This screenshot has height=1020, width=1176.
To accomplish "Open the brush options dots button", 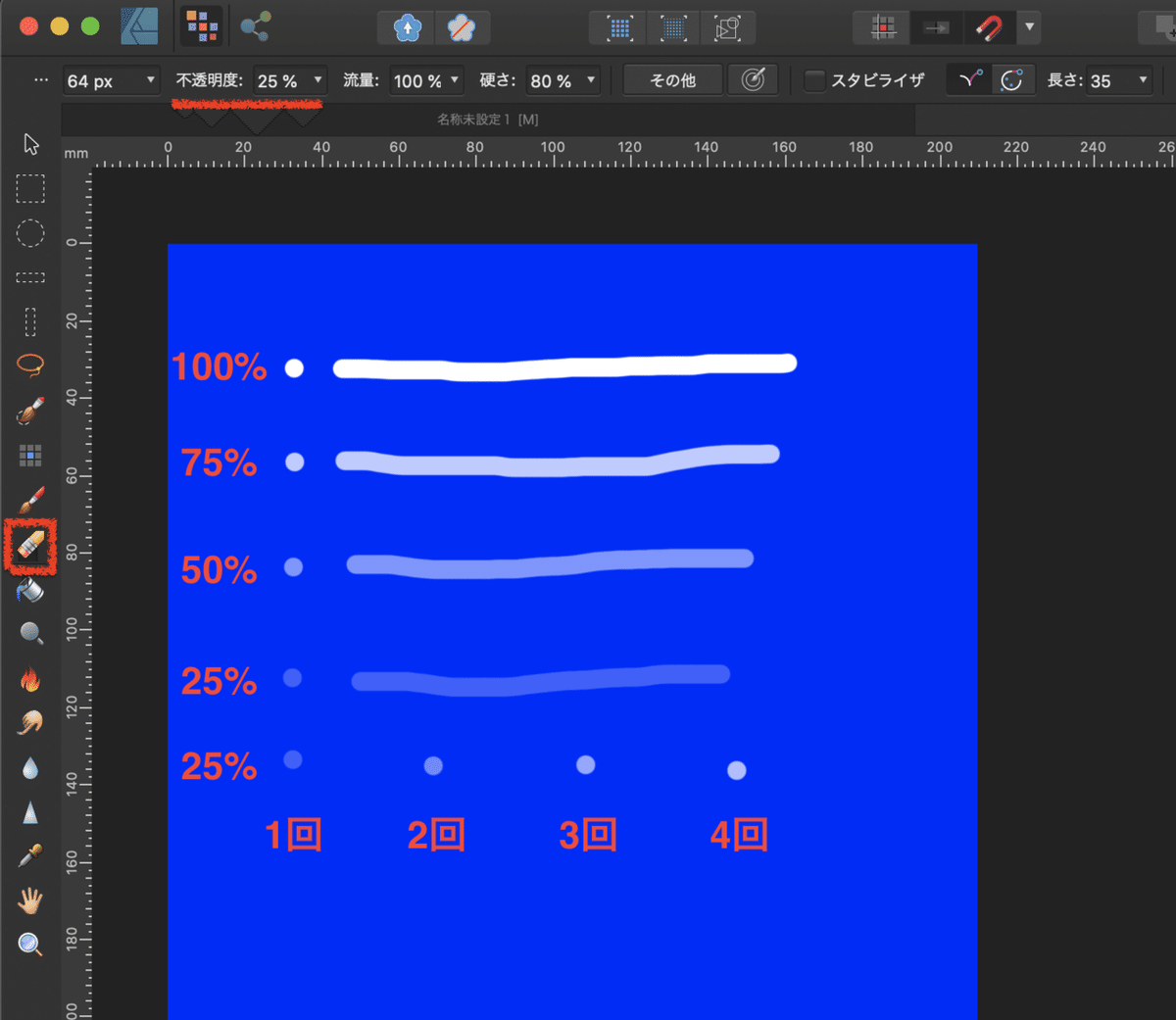I will coord(41,80).
